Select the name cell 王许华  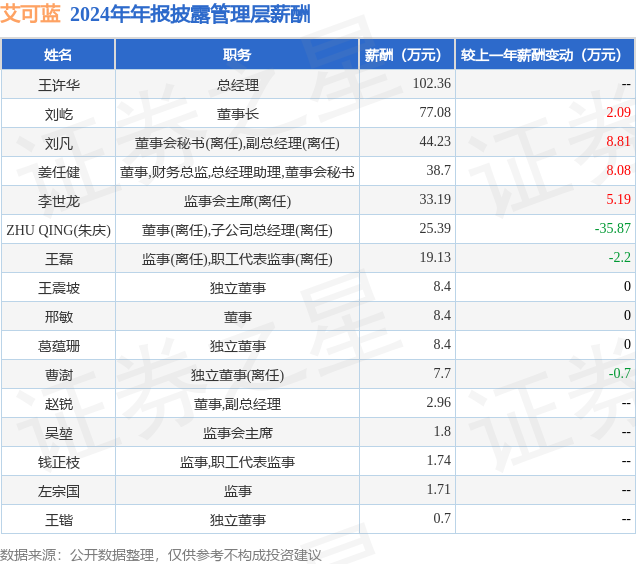pos(59,85)
